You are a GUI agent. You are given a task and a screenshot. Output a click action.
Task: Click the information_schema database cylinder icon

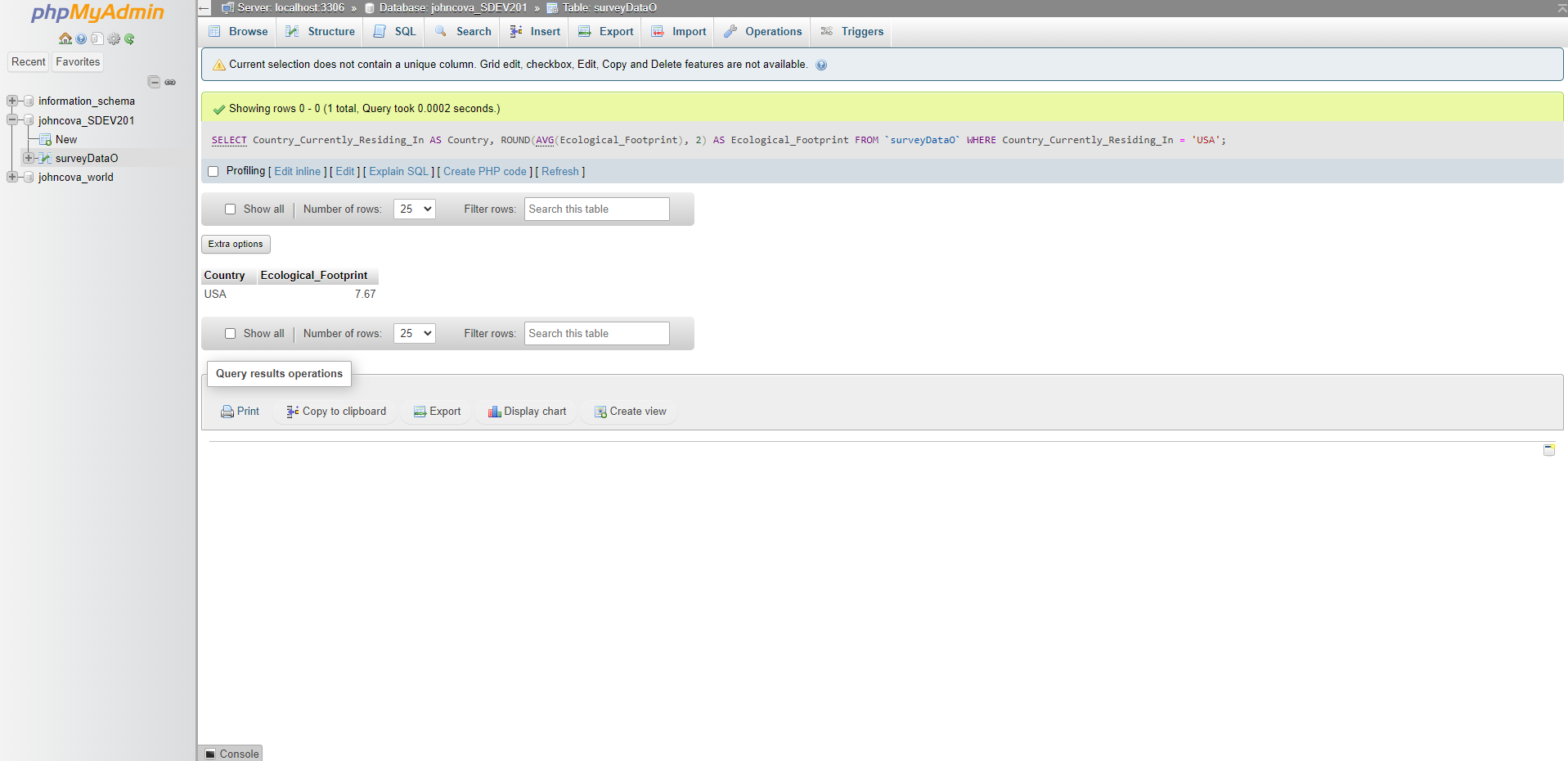[29, 101]
